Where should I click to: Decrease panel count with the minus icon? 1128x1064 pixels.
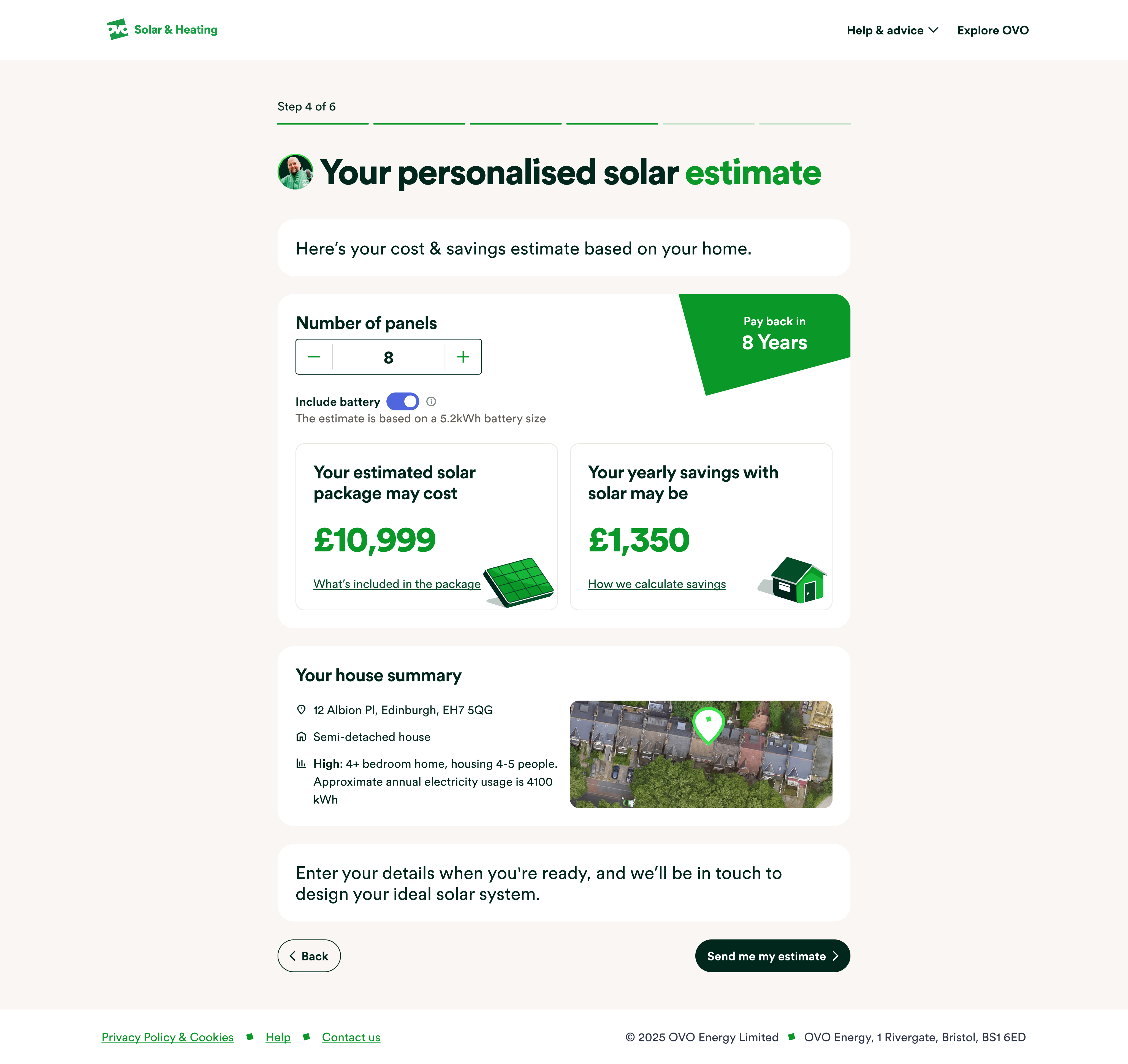coord(314,357)
